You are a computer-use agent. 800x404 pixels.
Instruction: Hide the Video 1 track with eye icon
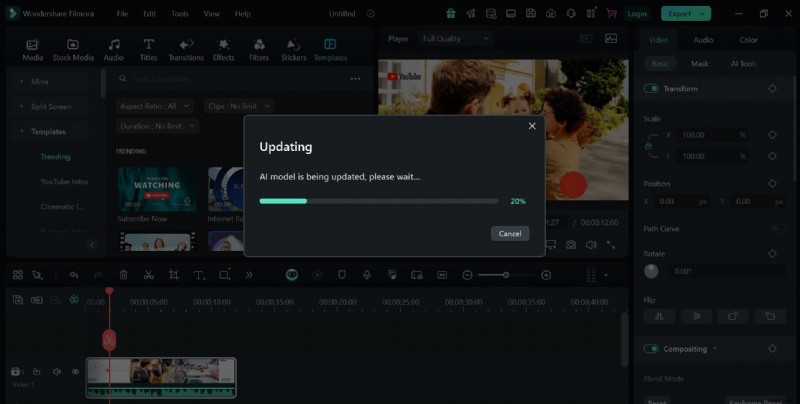coord(75,372)
